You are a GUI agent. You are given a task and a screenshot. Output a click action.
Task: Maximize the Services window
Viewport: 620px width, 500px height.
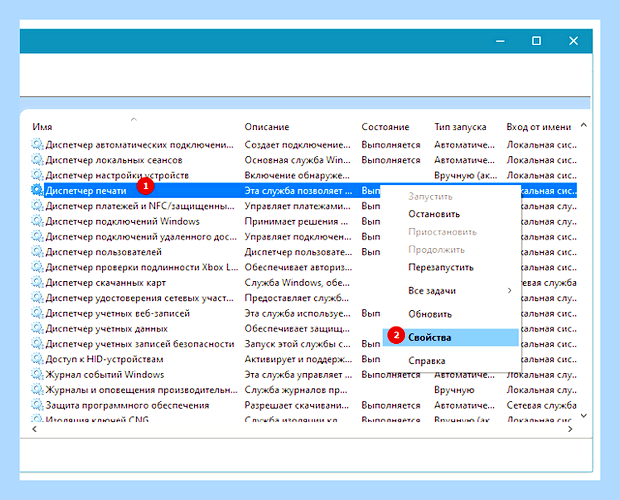(536, 41)
